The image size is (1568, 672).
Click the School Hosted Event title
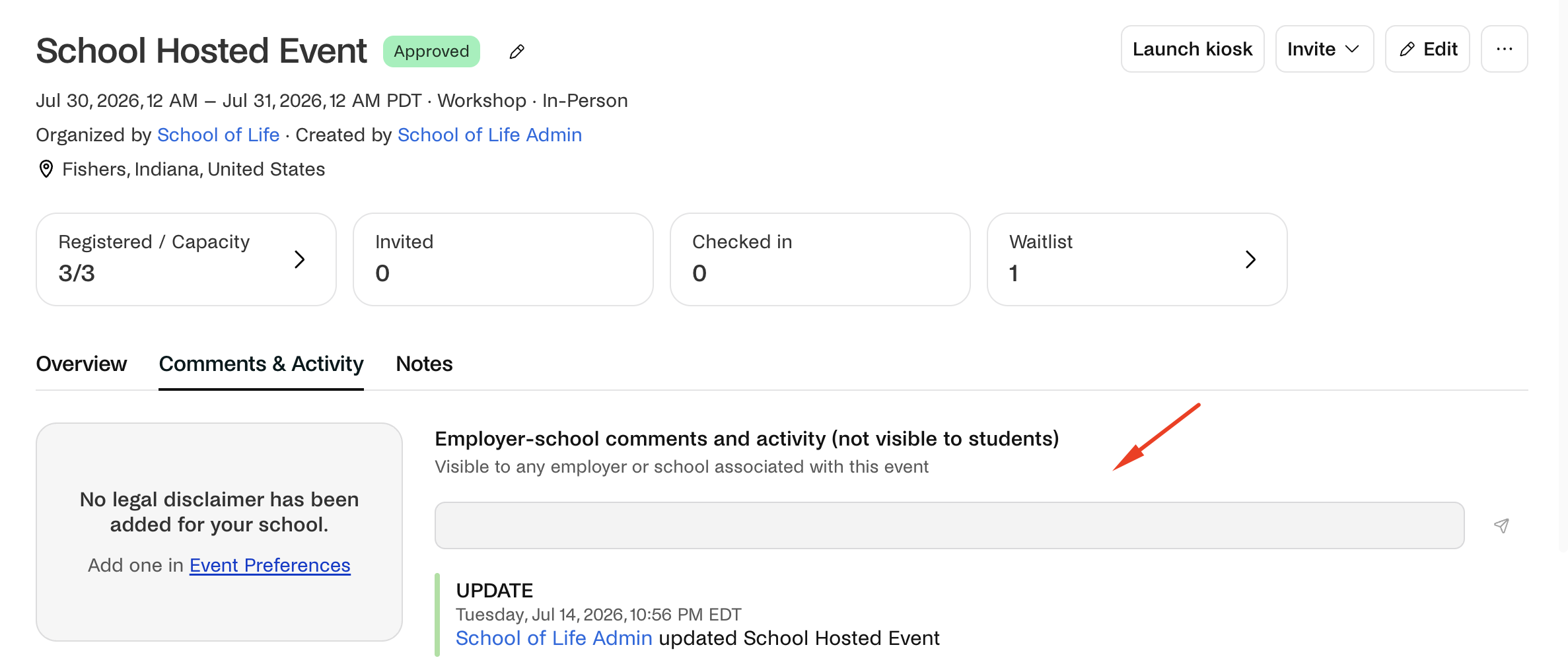click(x=201, y=51)
